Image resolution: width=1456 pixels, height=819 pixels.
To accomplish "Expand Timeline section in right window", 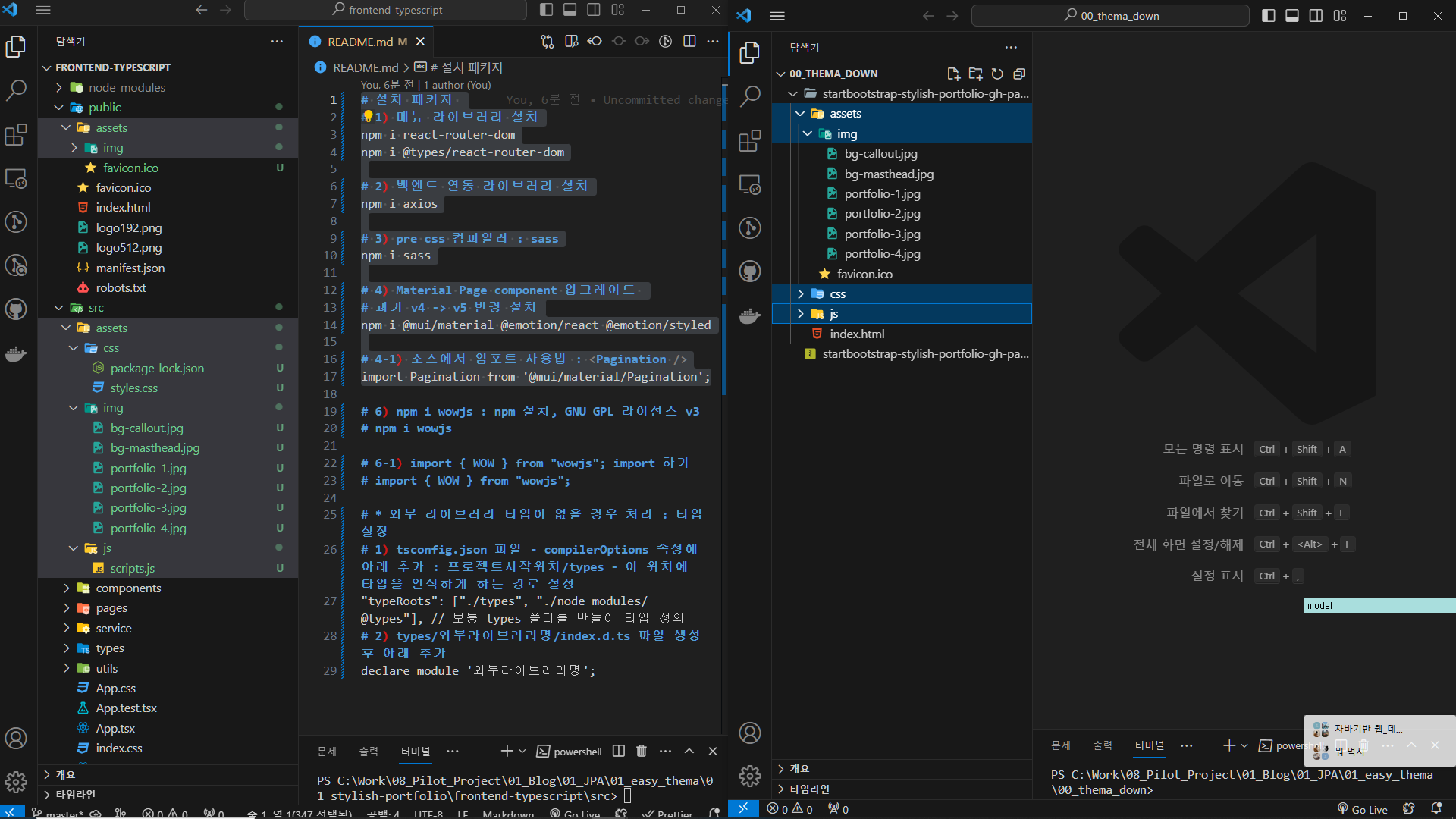I will pyautogui.click(x=810, y=789).
